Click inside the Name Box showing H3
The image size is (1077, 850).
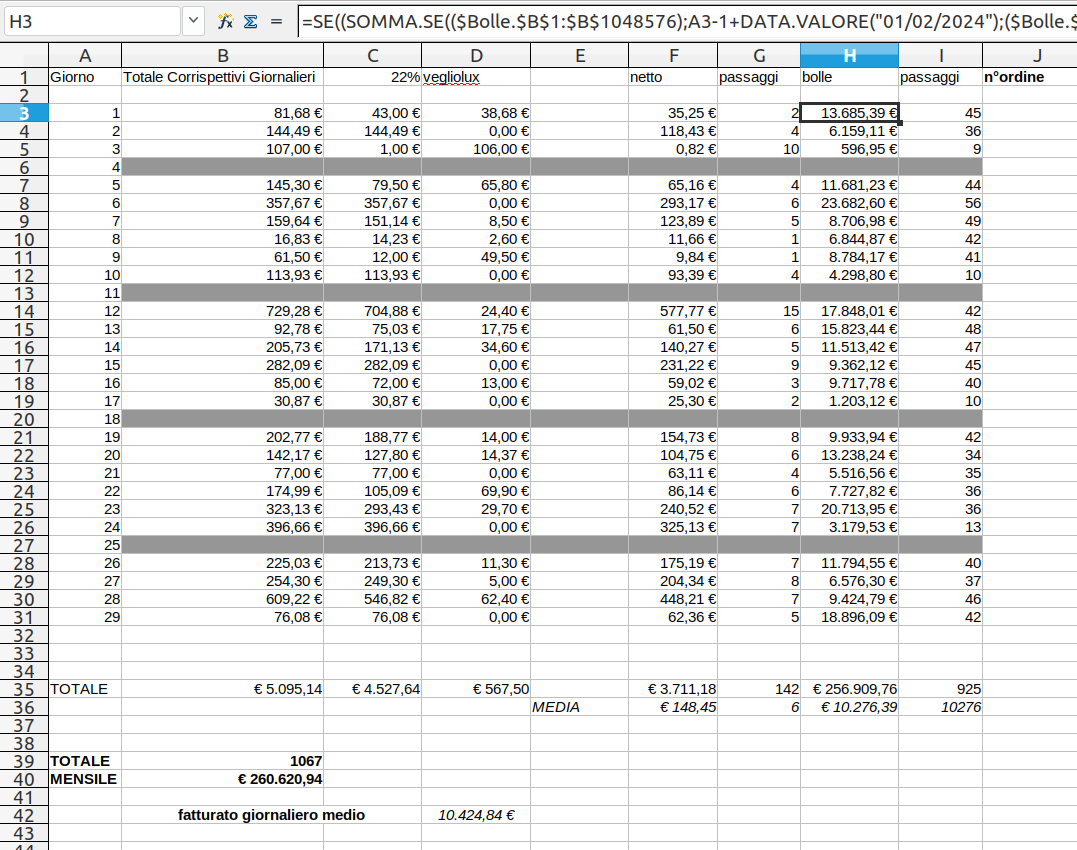90,21
